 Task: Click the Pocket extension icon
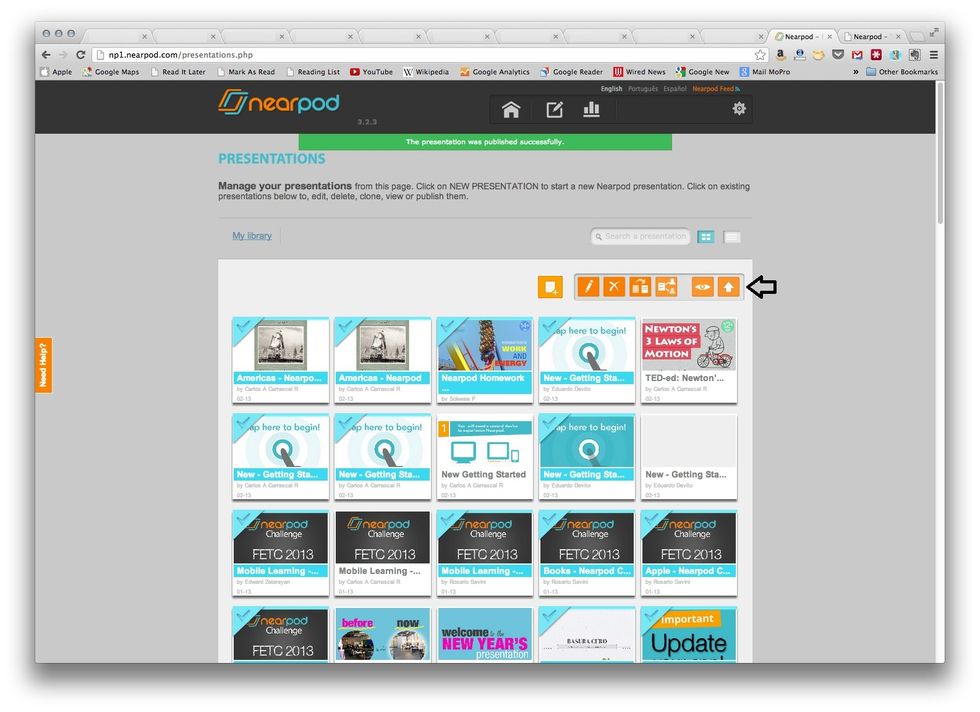tap(838, 55)
